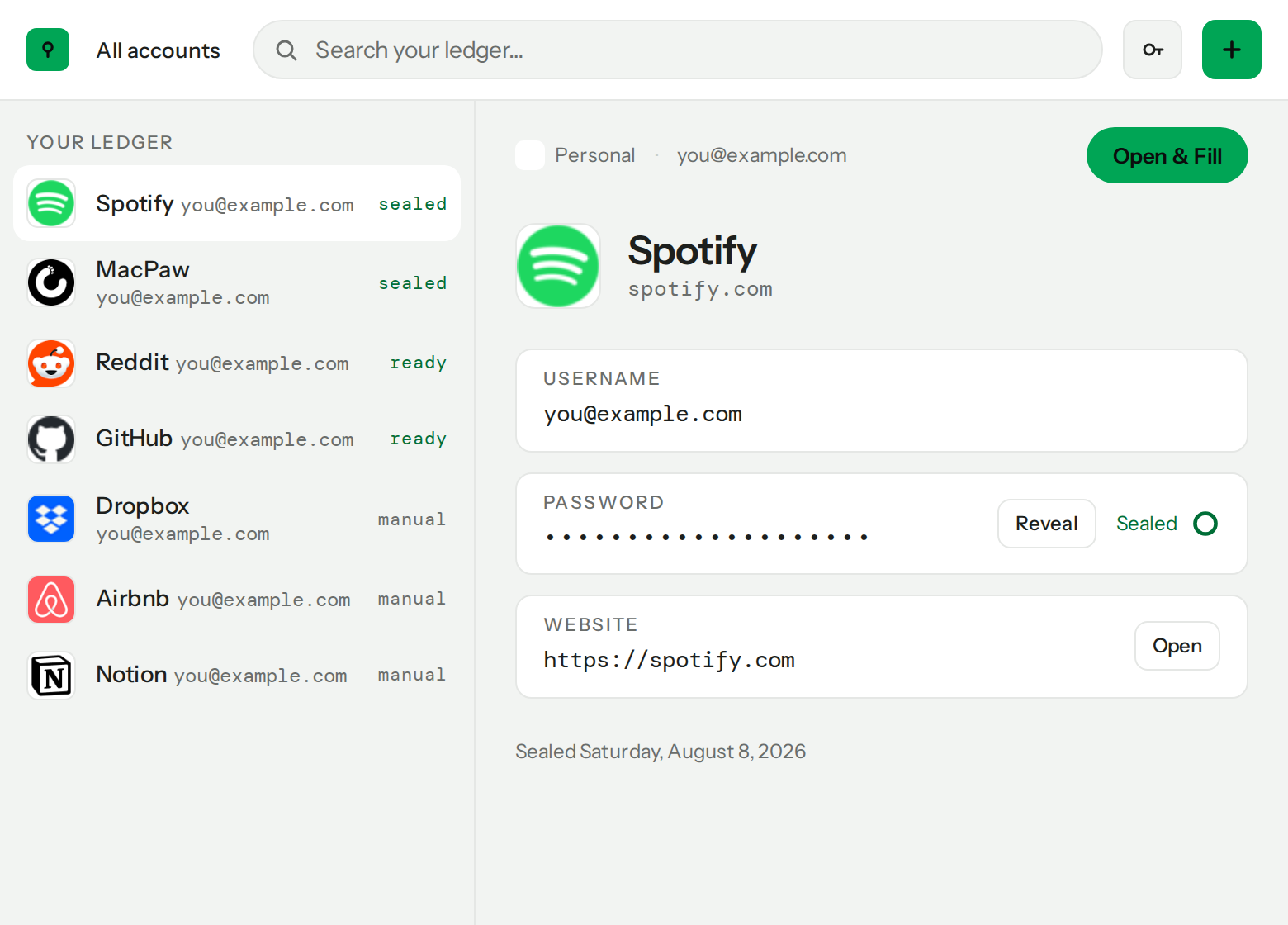Click Spotify's sealed status in list
The width and height of the screenshot is (1288, 925).
point(412,204)
